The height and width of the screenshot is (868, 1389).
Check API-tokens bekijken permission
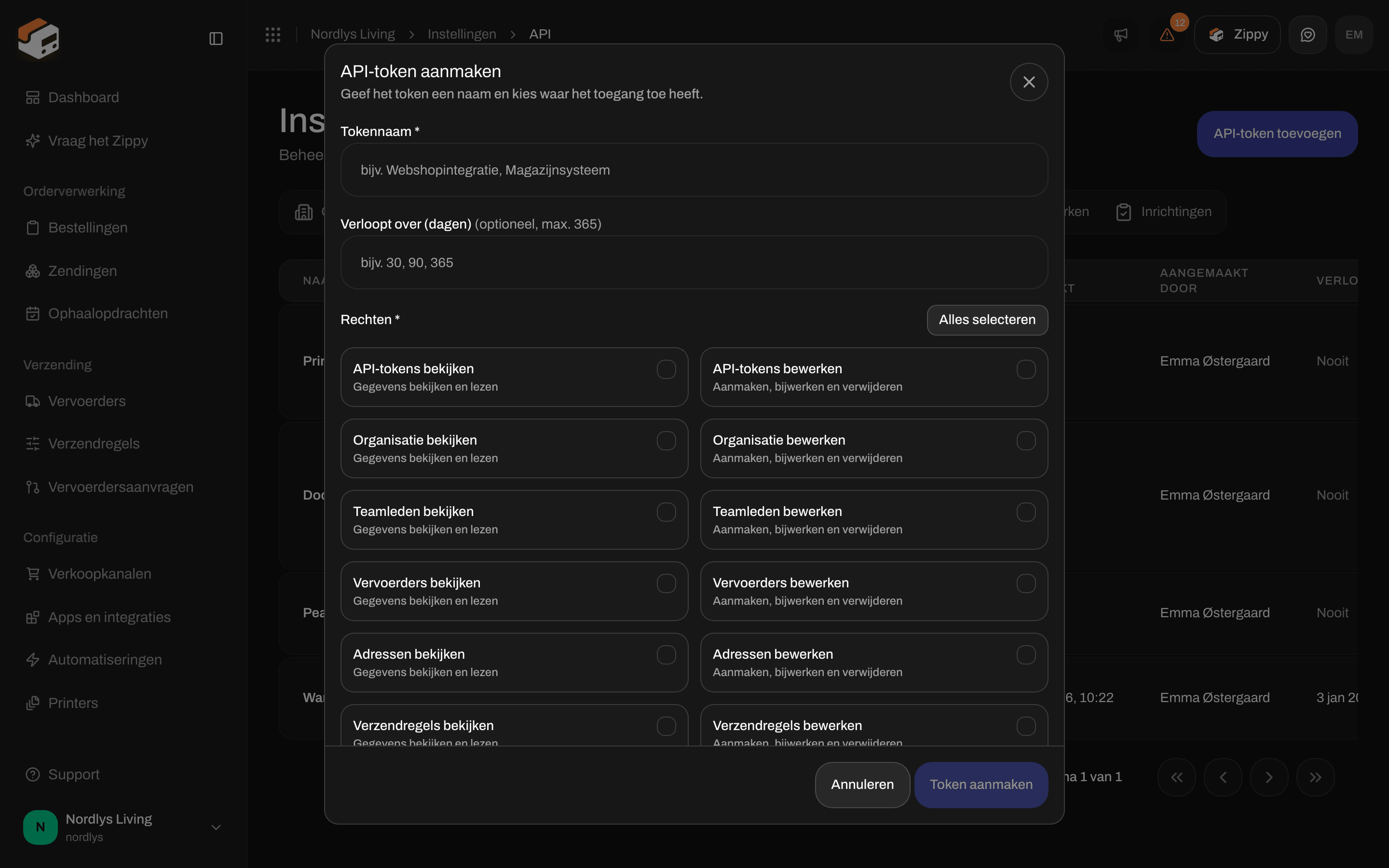click(x=667, y=369)
